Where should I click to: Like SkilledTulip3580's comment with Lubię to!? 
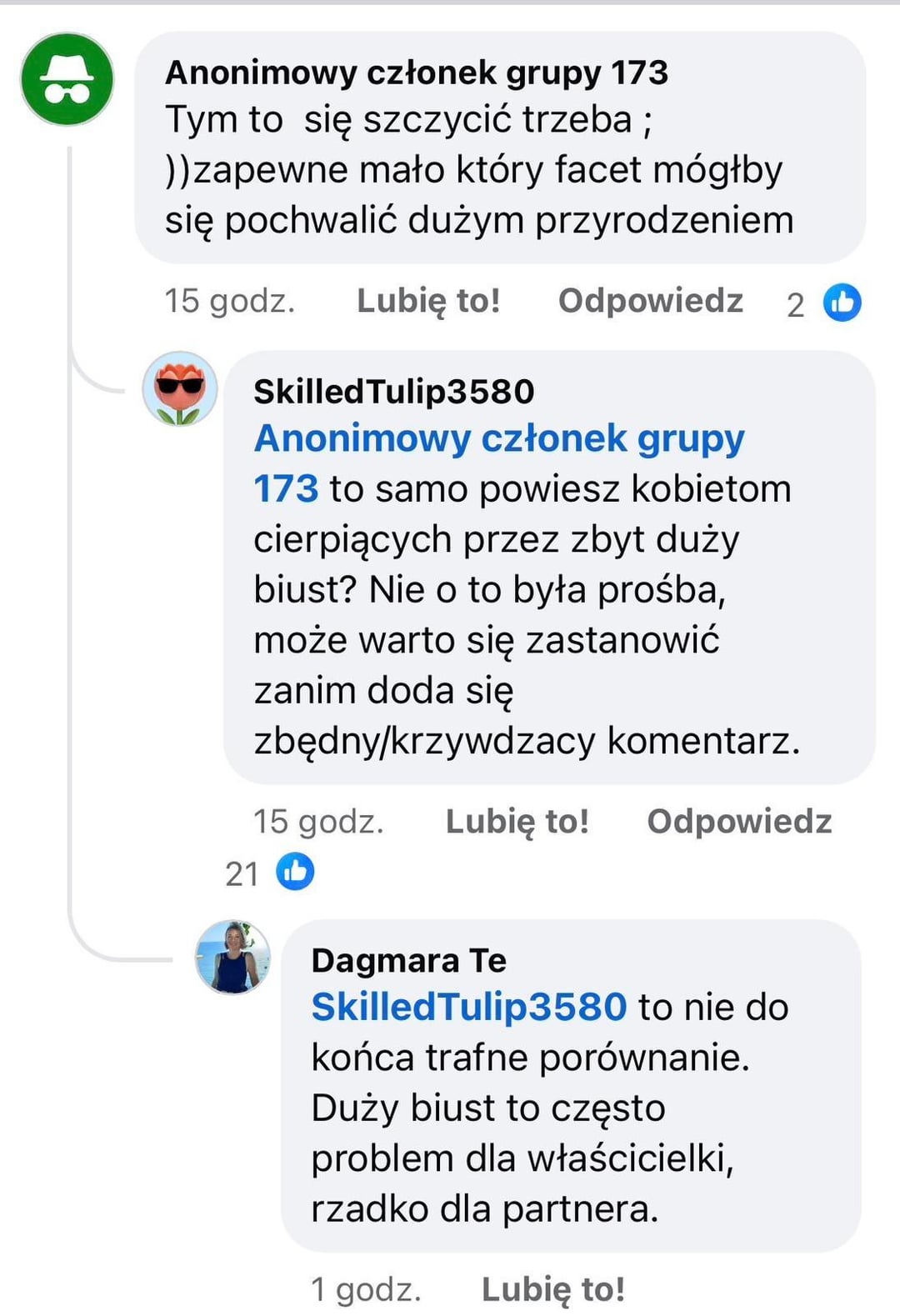[x=517, y=822]
